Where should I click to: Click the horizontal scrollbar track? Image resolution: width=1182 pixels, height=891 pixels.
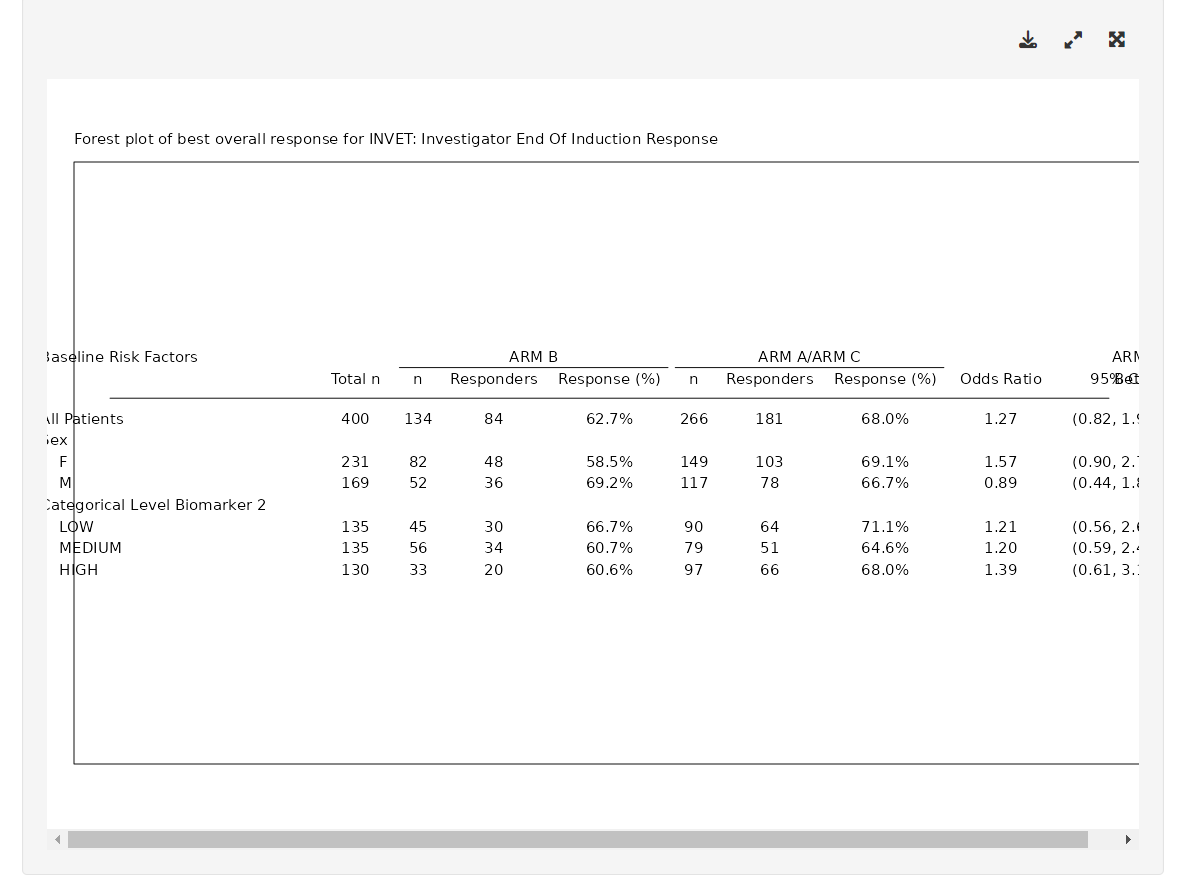pos(580,840)
